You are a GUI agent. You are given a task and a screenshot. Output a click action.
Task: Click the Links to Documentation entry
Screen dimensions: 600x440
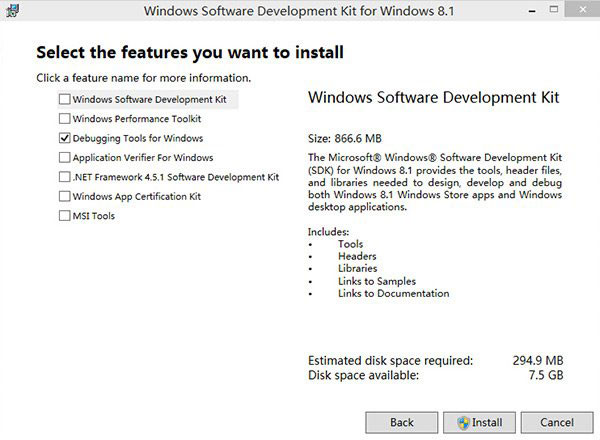[x=394, y=293]
